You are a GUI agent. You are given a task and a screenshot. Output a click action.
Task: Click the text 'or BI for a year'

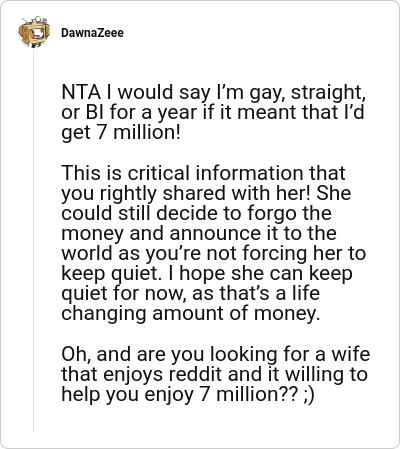coord(130,112)
